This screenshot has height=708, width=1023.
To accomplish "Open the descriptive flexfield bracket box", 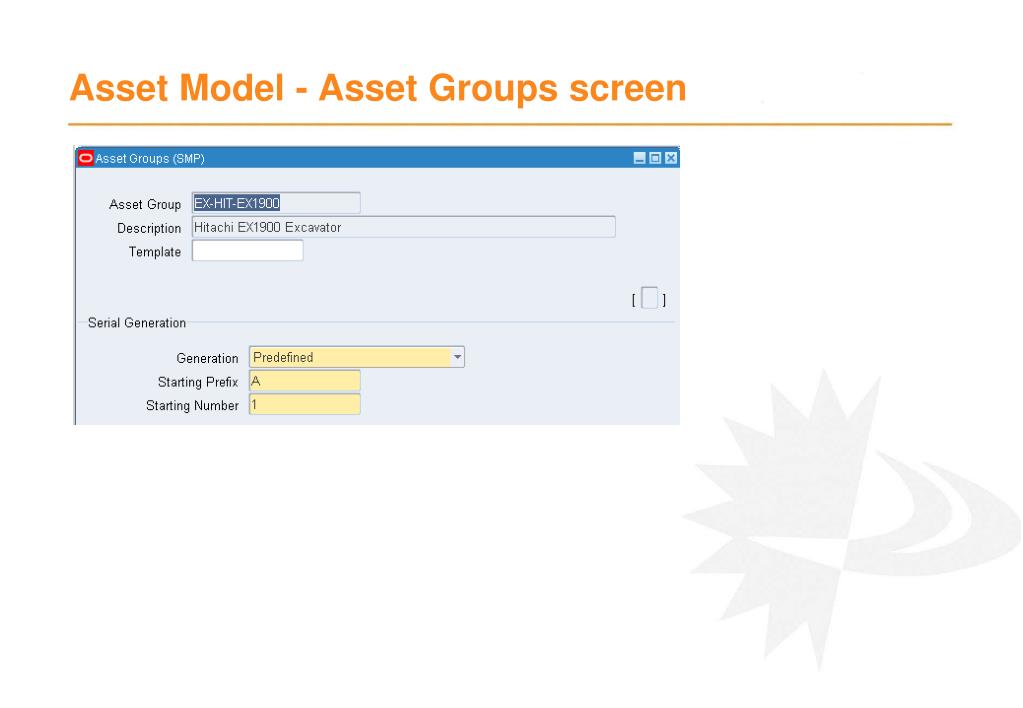I will click(x=649, y=298).
